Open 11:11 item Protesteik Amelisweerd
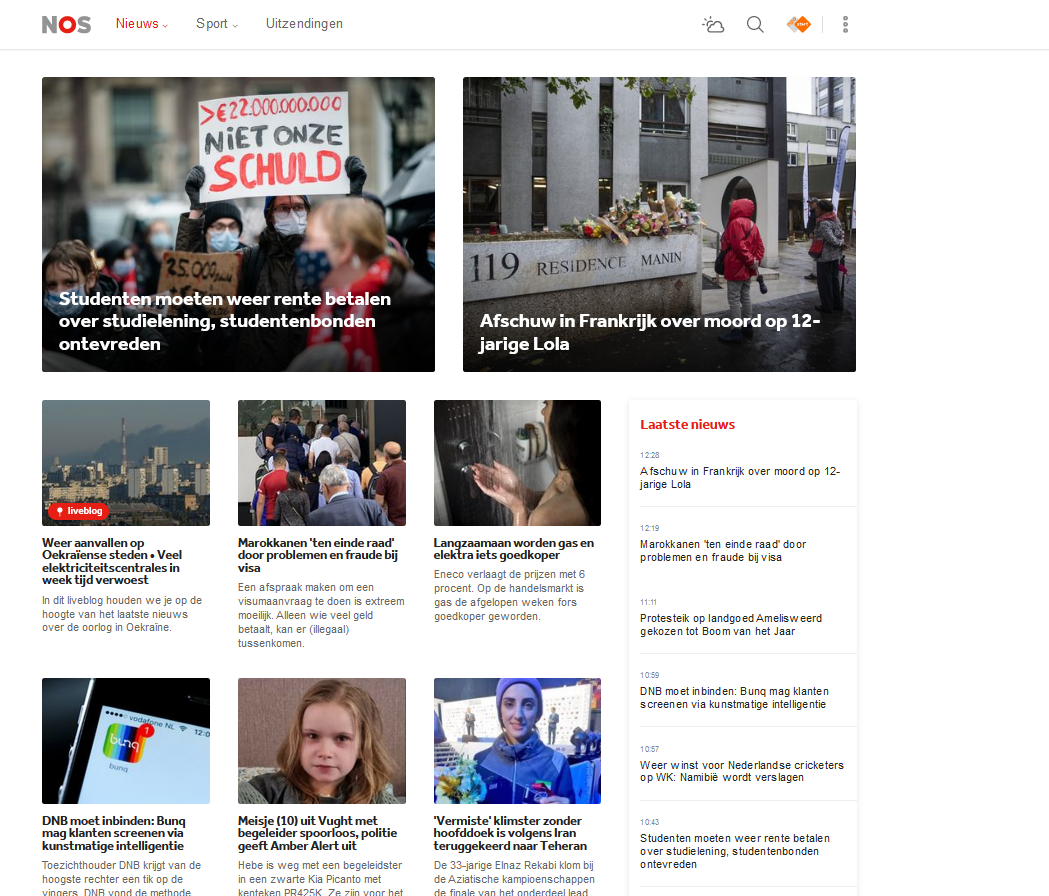Screen dimensions: 1049x896 (731, 624)
